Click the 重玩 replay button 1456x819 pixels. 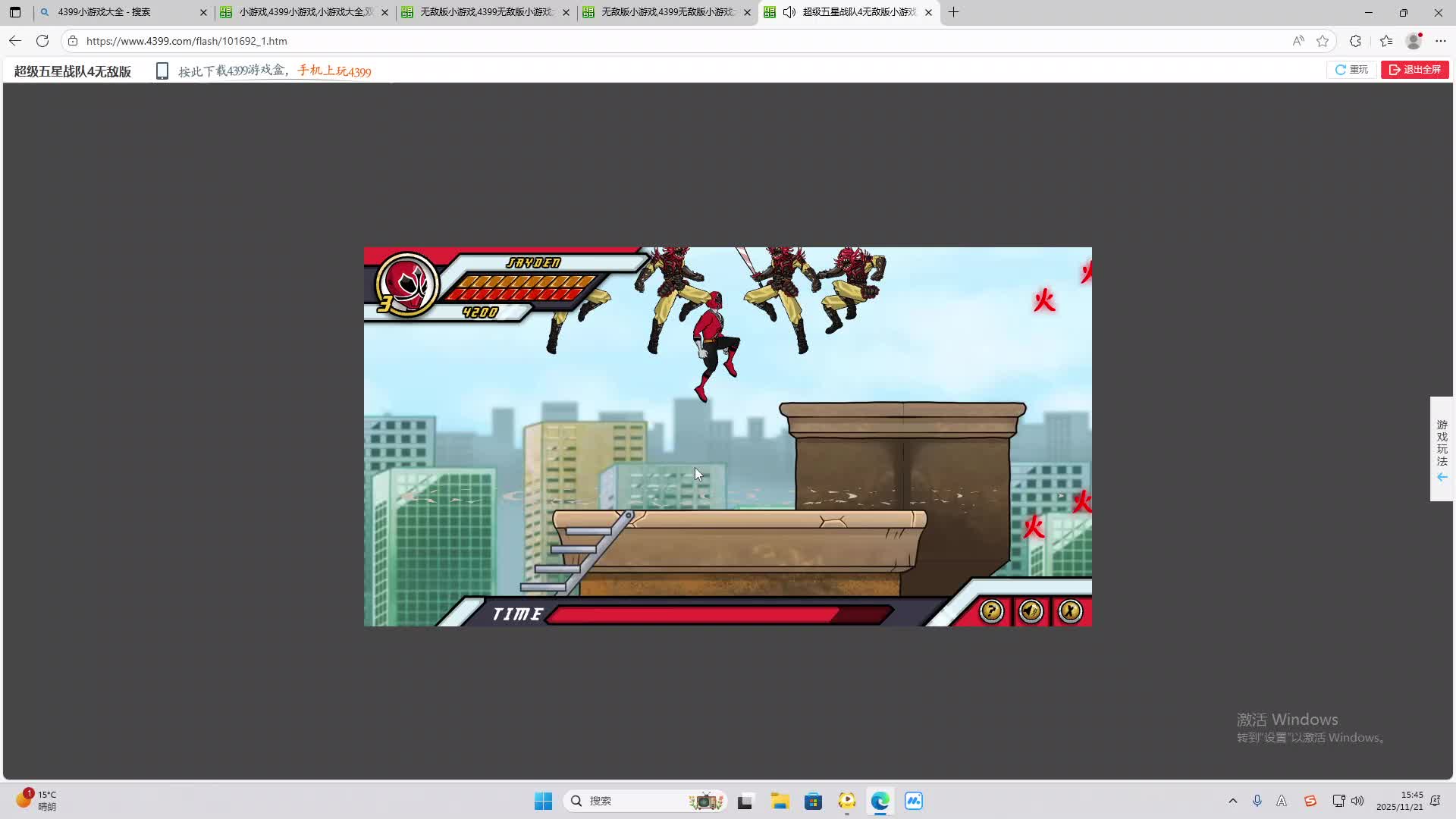(1351, 70)
